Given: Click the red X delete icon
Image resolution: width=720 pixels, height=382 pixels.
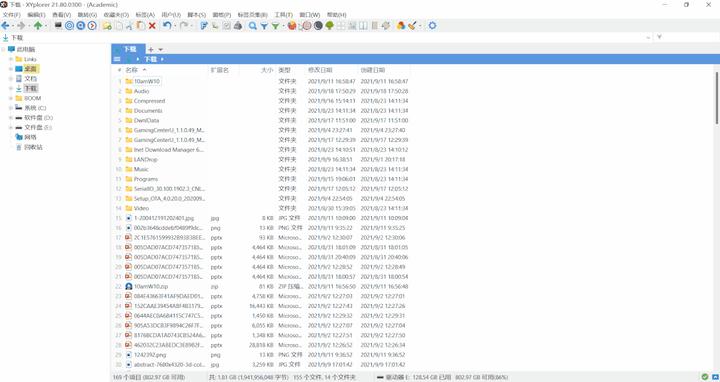Looking at the screenshot, I should (152, 26).
